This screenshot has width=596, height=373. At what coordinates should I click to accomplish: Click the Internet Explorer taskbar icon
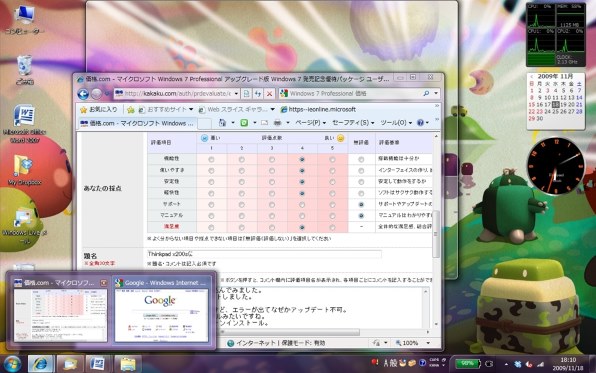coord(41,364)
